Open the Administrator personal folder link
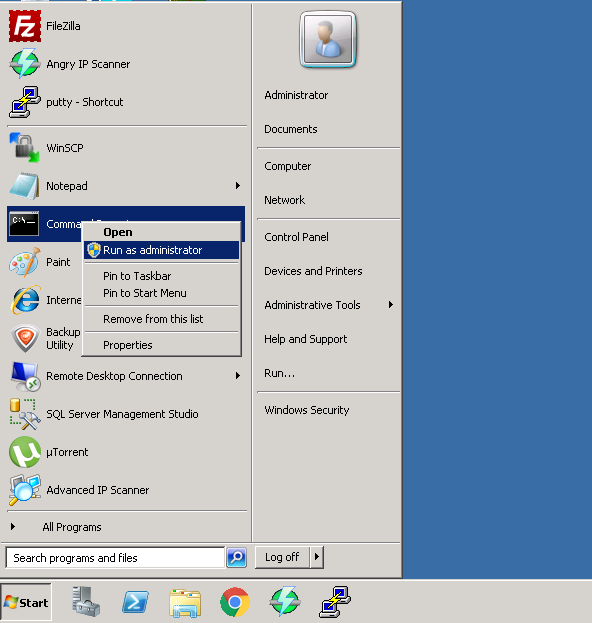Screen dimensions: 592x623 (x=296, y=95)
